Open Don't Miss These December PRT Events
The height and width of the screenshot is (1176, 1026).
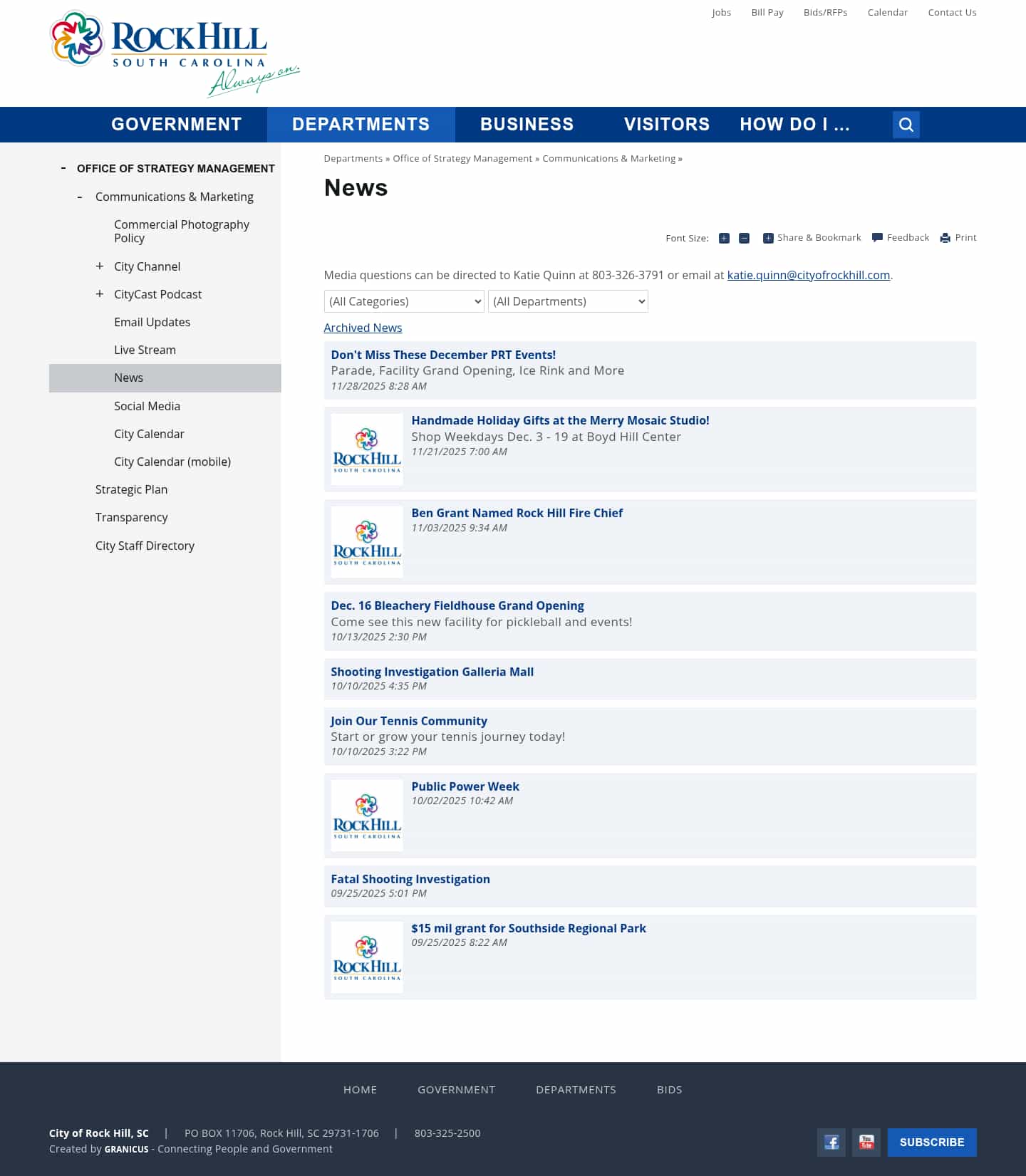point(443,355)
